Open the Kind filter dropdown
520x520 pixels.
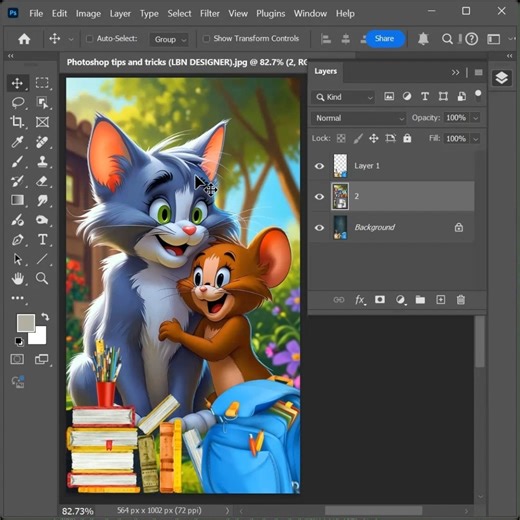point(343,97)
